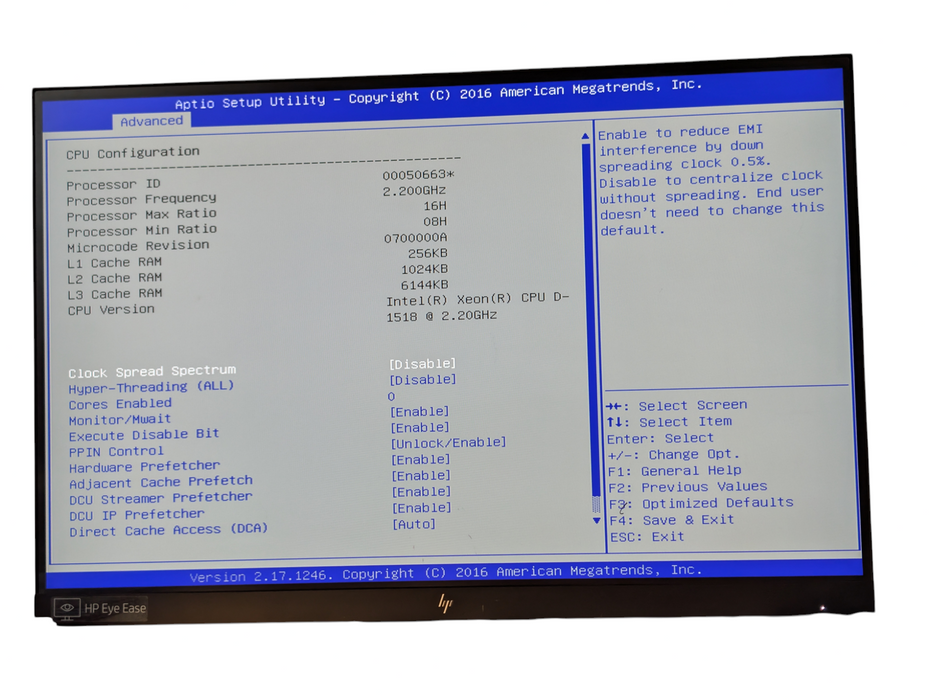
Task: Click L2 Cache RAM value 1024KB
Action: coord(425,269)
